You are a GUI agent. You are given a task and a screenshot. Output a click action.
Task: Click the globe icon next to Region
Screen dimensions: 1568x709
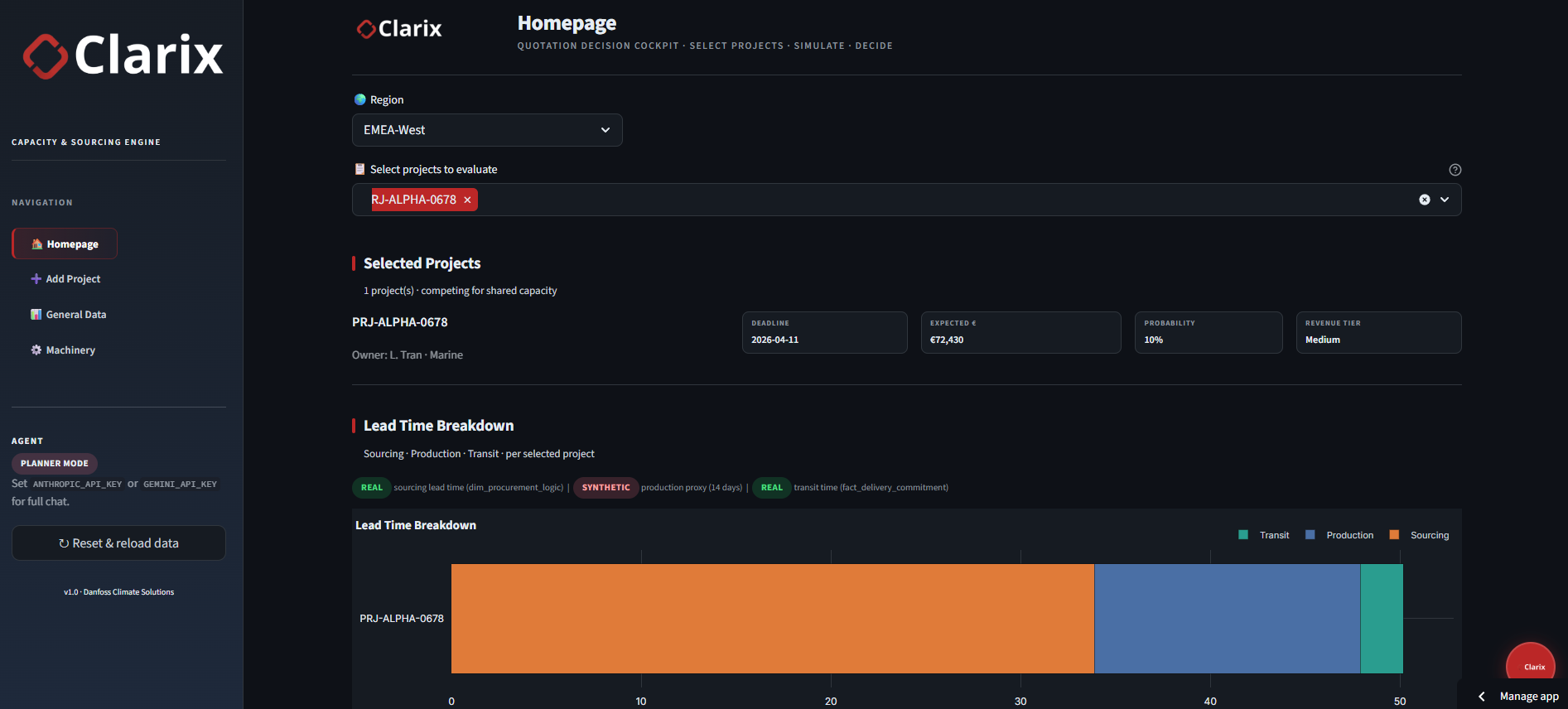pyautogui.click(x=360, y=99)
